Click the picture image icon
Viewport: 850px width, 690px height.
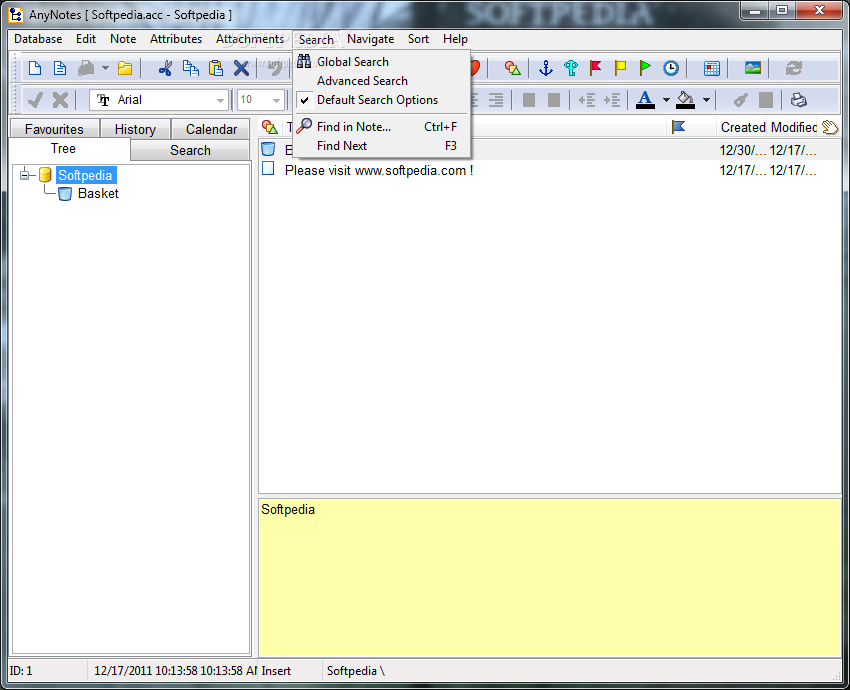point(753,68)
